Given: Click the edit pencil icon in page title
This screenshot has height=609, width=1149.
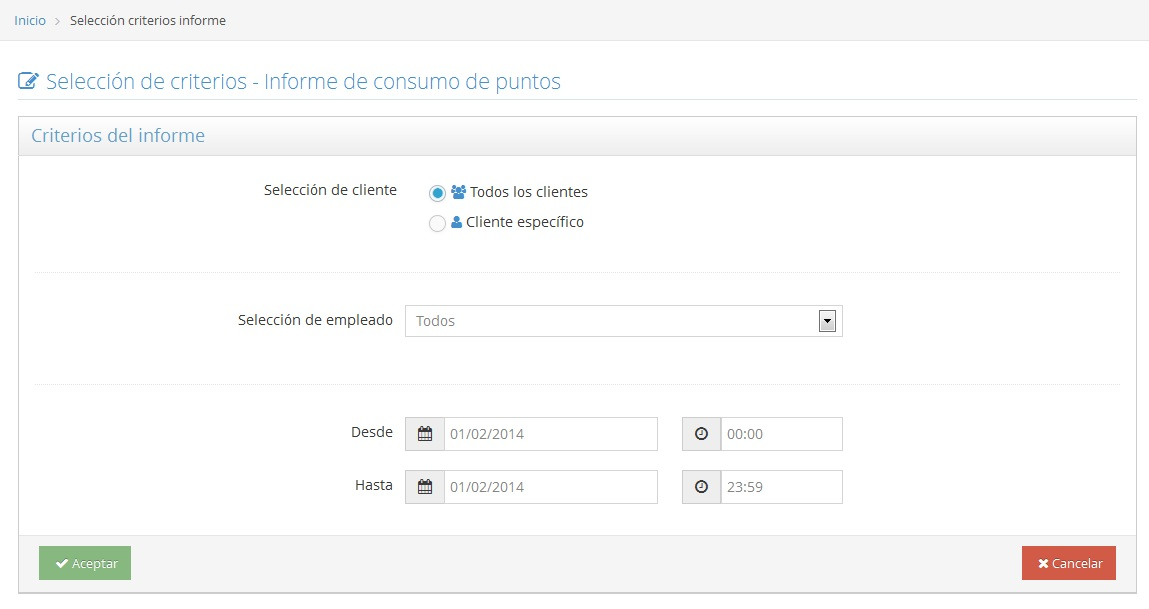Looking at the screenshot, I should (x=29, y=82).
